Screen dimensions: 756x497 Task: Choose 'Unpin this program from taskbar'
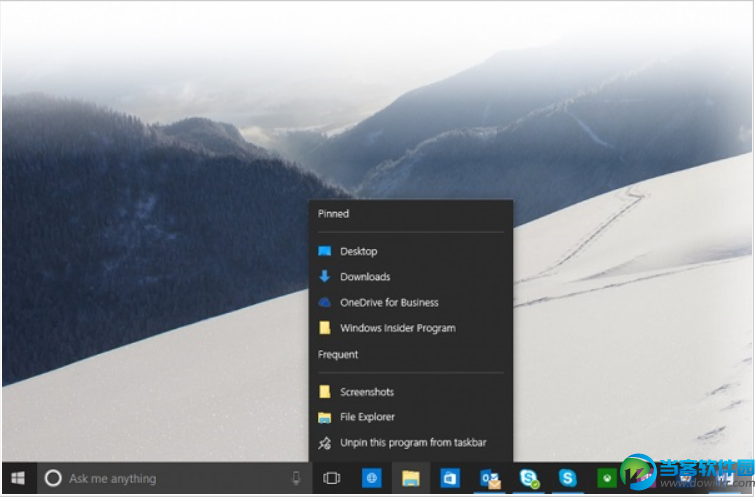click(x=411, y=443)
